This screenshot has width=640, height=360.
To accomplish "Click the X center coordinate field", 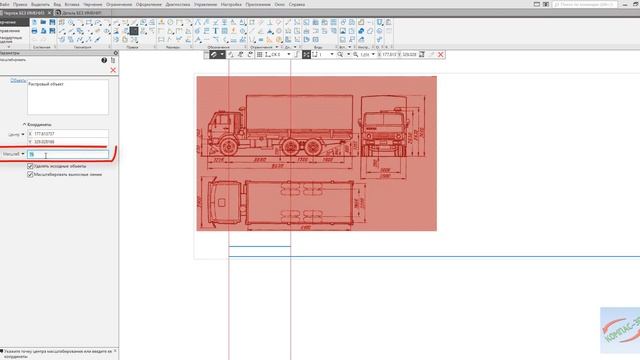I will [x=68, y=134].
